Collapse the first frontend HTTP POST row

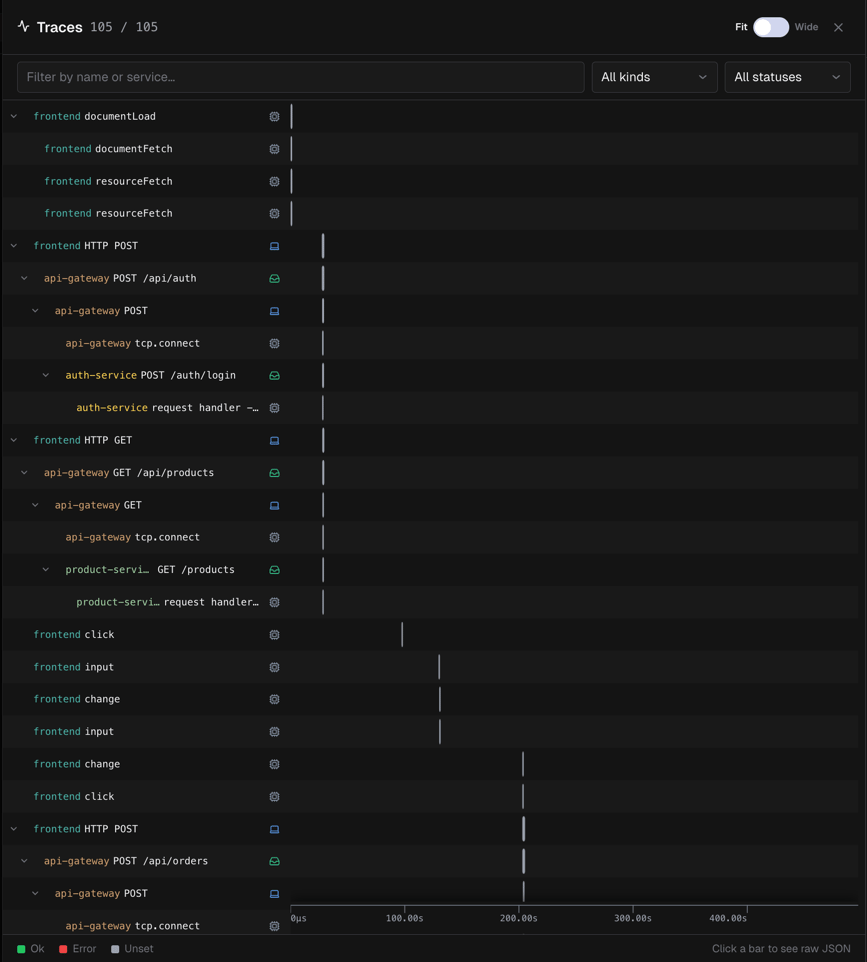pyautogui.click(x=13, y=246)
